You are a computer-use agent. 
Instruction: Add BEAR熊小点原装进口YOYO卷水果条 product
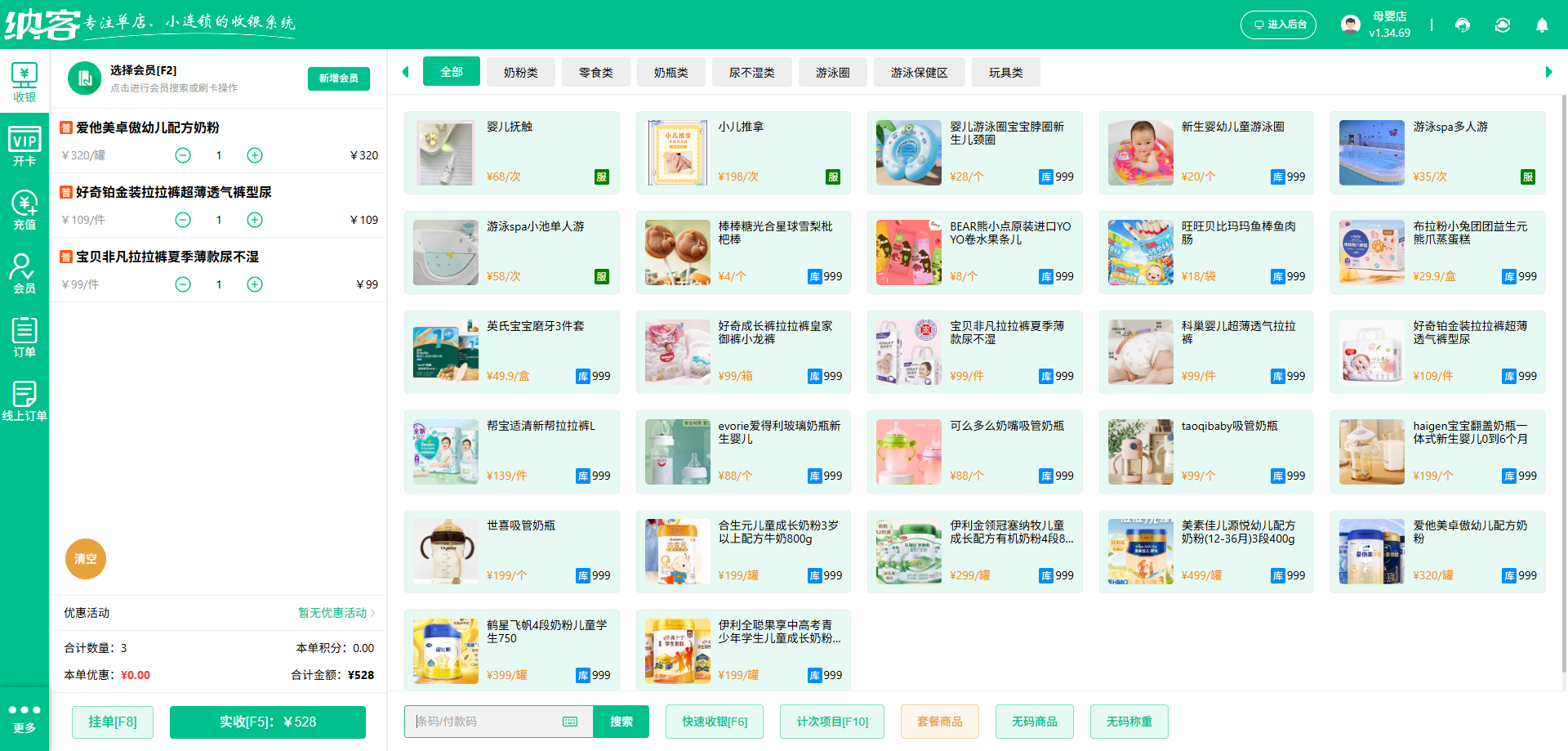(975, 253)
